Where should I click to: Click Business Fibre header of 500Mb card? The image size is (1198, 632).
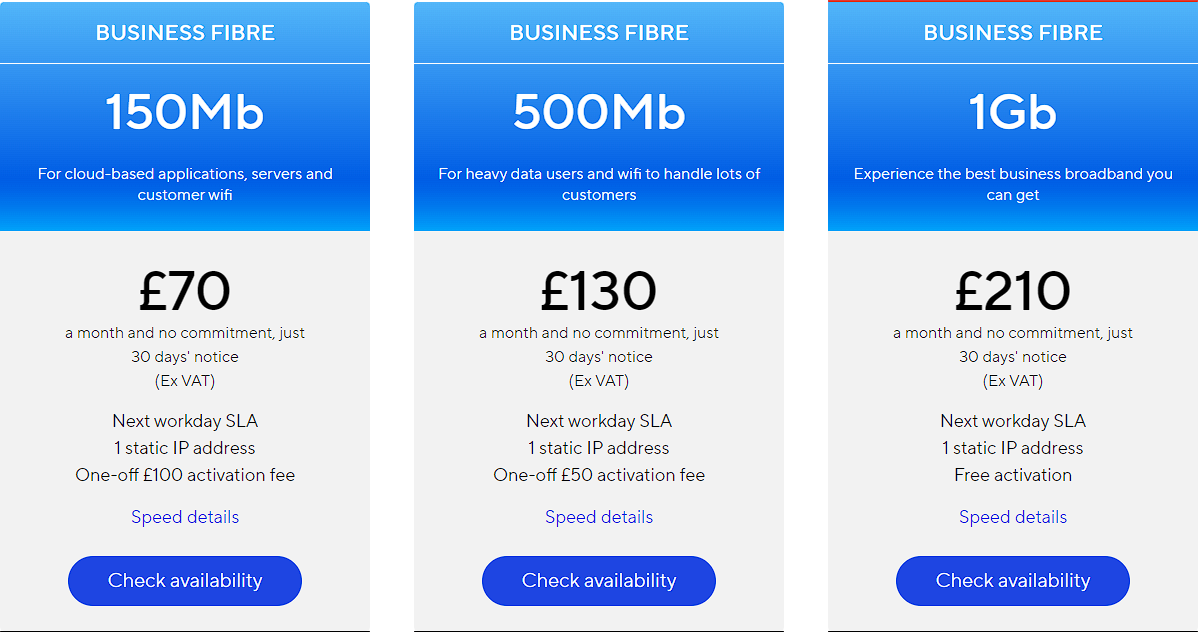pos(599,33)
